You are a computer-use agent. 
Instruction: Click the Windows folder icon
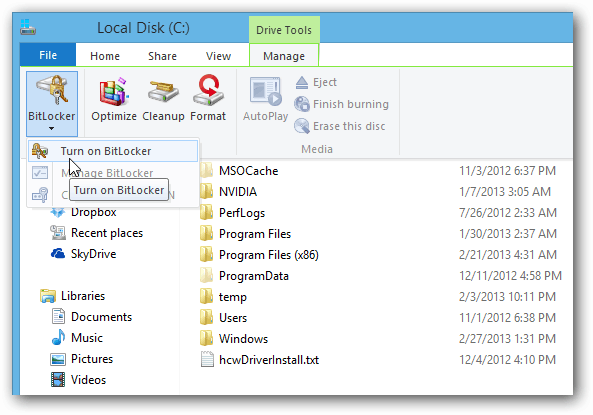[206, 339]
